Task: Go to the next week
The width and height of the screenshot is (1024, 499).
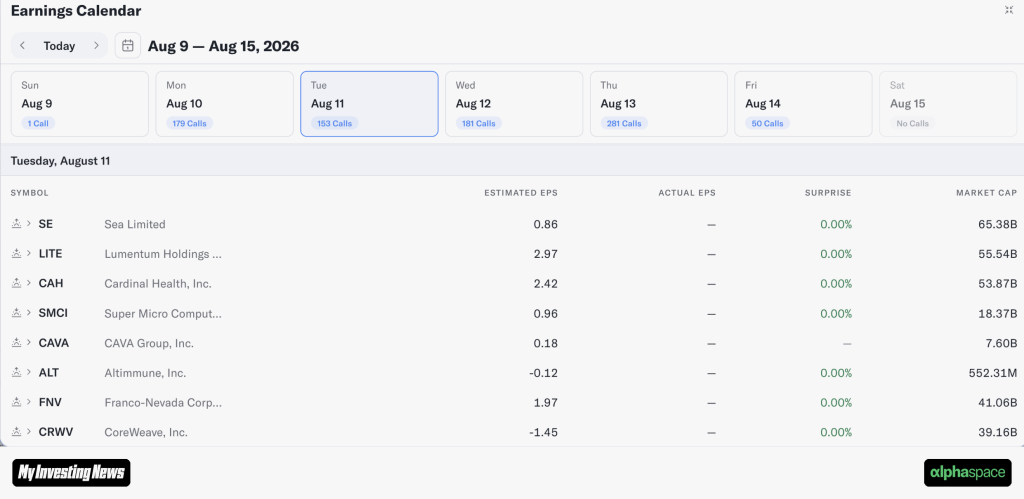Action: 96,46
